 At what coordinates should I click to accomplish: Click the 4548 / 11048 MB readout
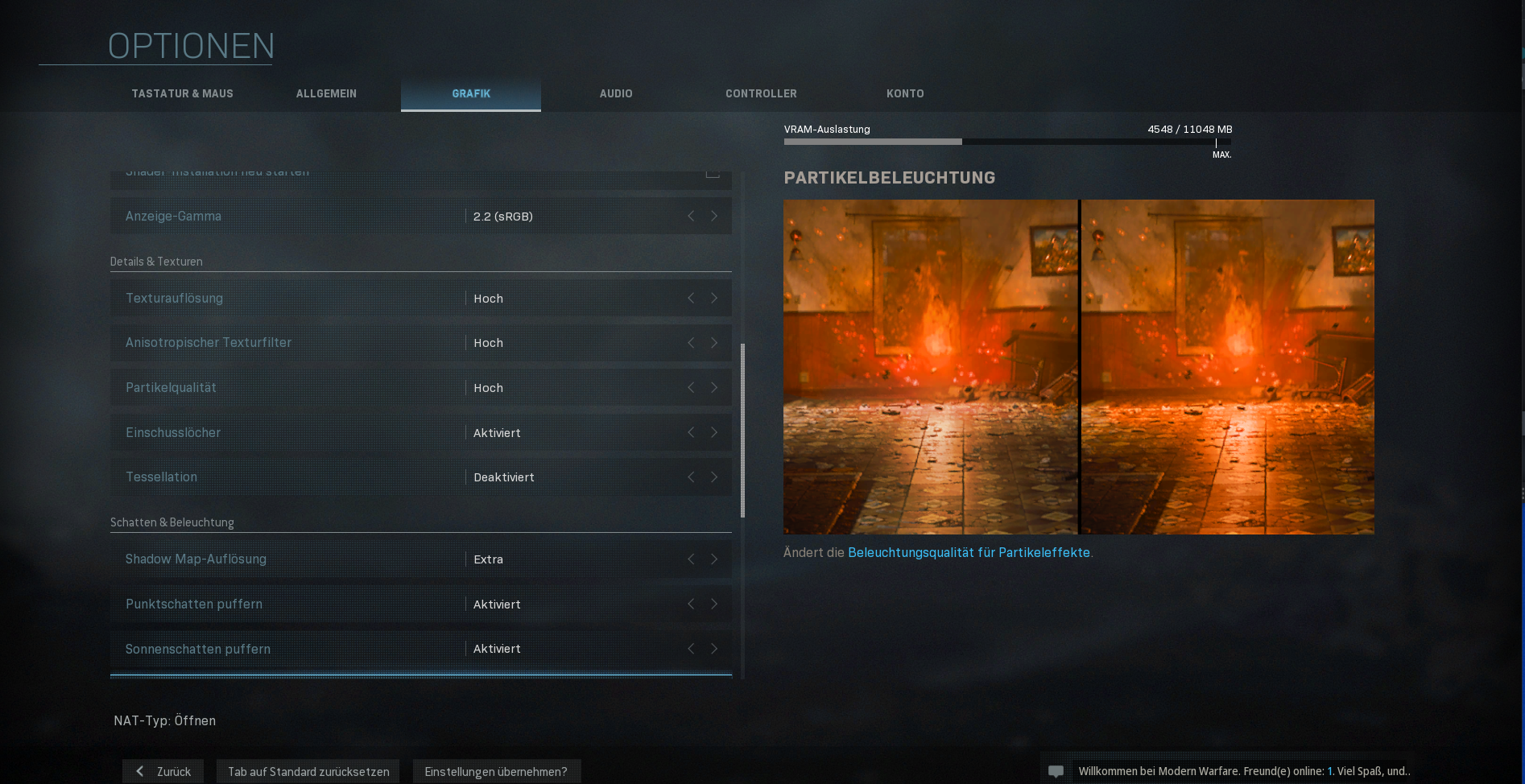click(1190, 129)
